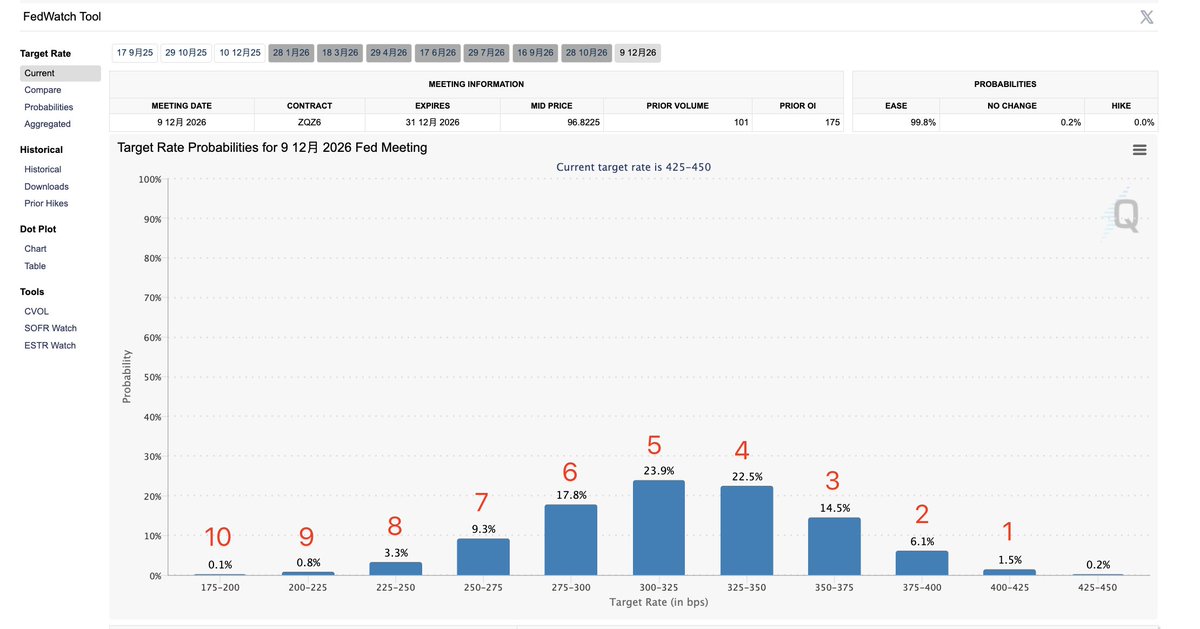
Task: Click the 1.5% bar value label
Action: (1010, 559)
